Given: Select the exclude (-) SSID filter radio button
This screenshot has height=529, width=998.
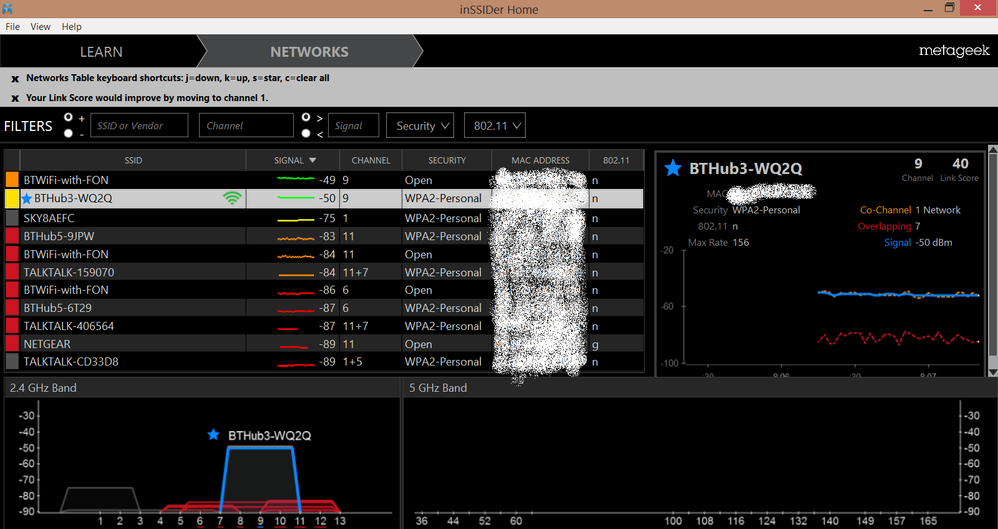Looking at the screenshot, I should (x=68, y=133).
